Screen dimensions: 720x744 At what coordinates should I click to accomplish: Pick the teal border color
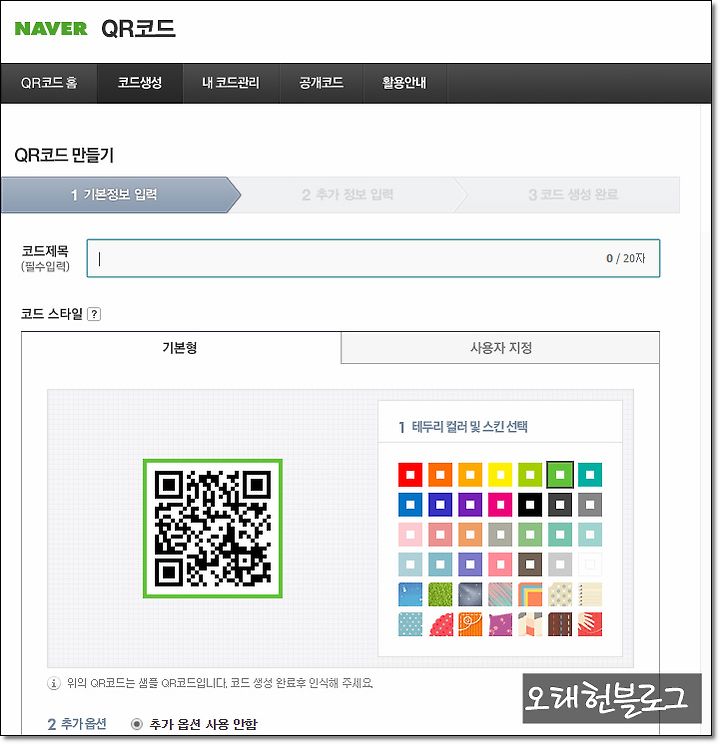pyautogui.click(x=590, y=474)
